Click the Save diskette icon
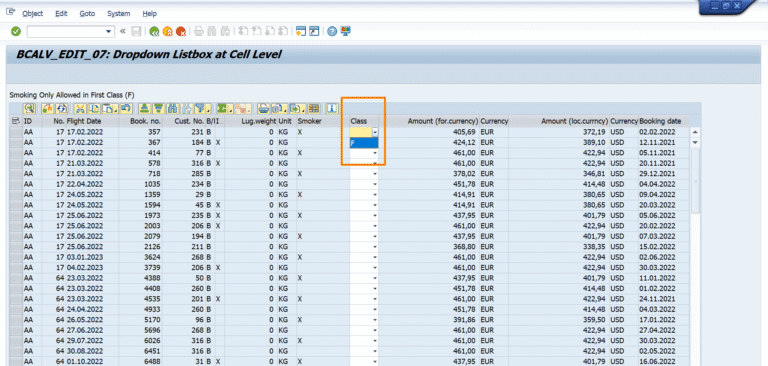768x366 pixels. tap(137, 31)
